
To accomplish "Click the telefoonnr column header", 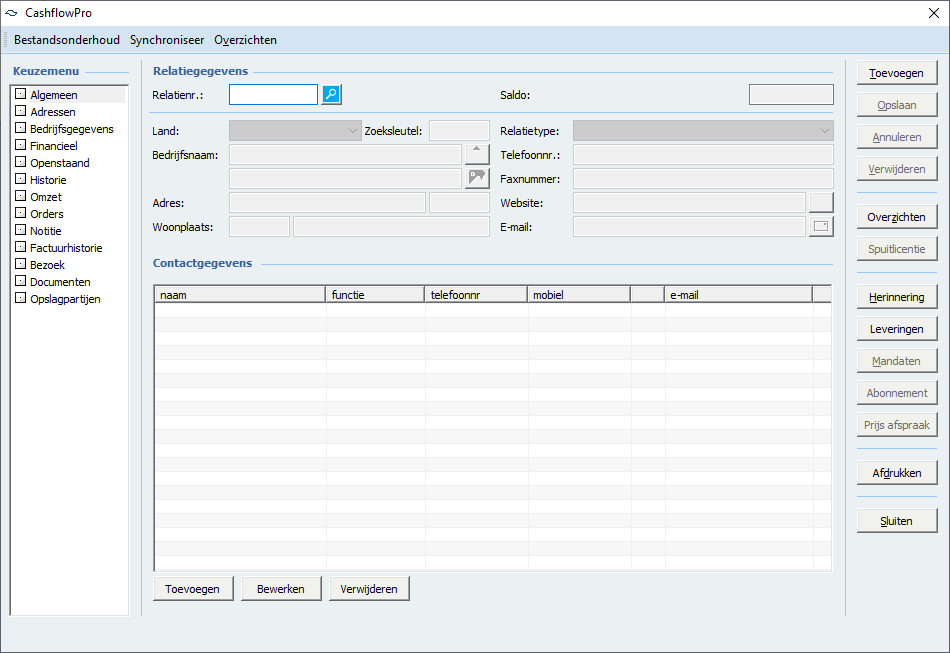I will pos(476,295).
